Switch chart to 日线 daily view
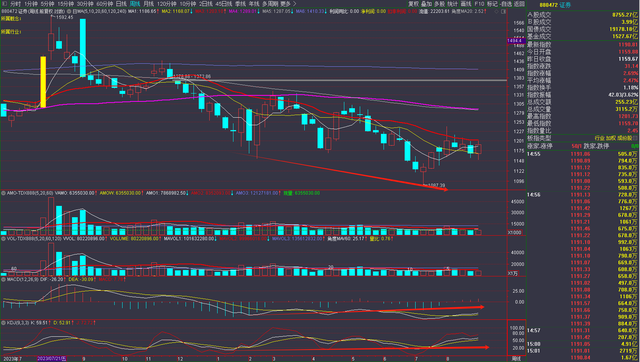Screen dimensions: 640x362 pyautogui.click(x=121, y=4)
